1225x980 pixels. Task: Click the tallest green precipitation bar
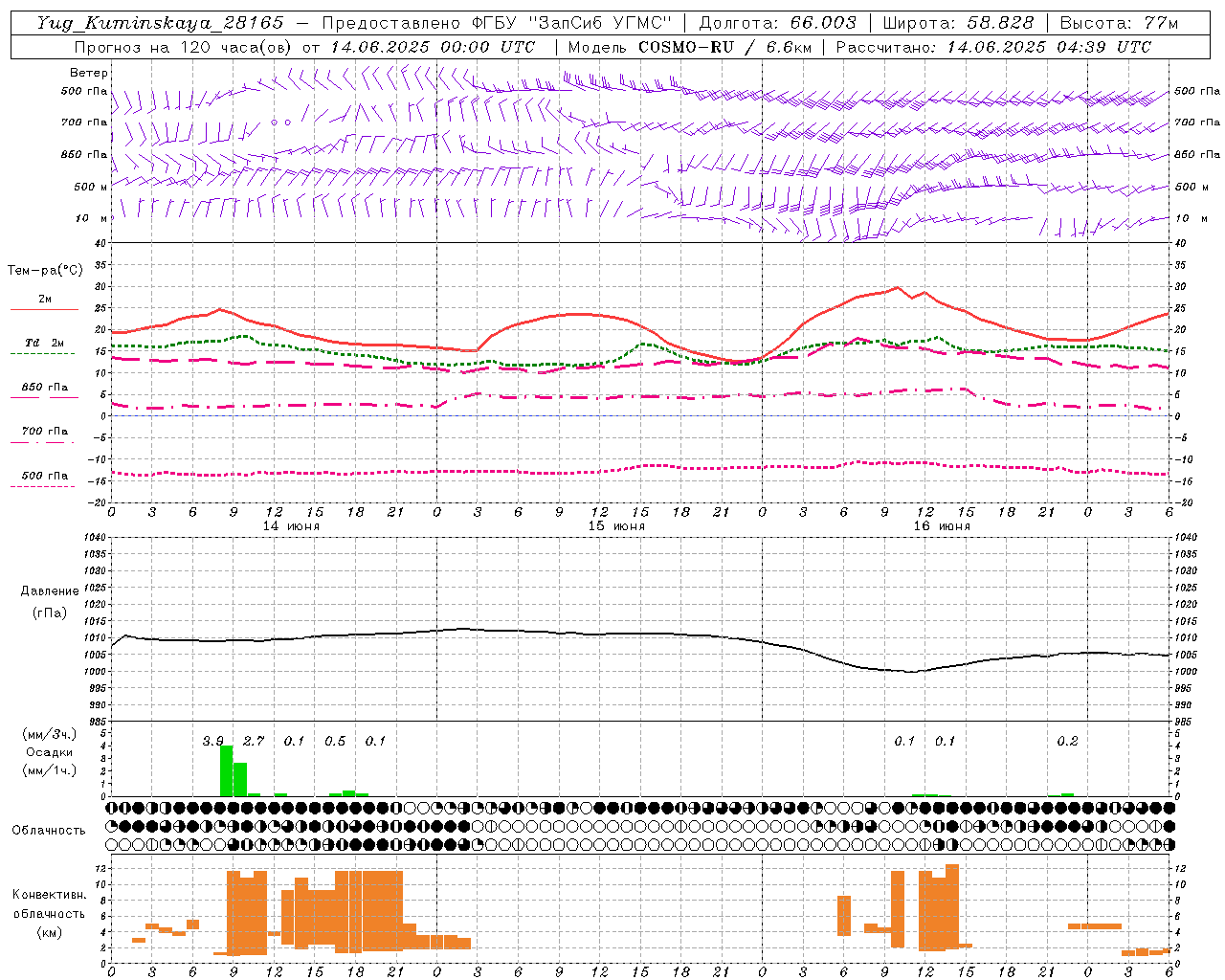(x=227, y=771)
